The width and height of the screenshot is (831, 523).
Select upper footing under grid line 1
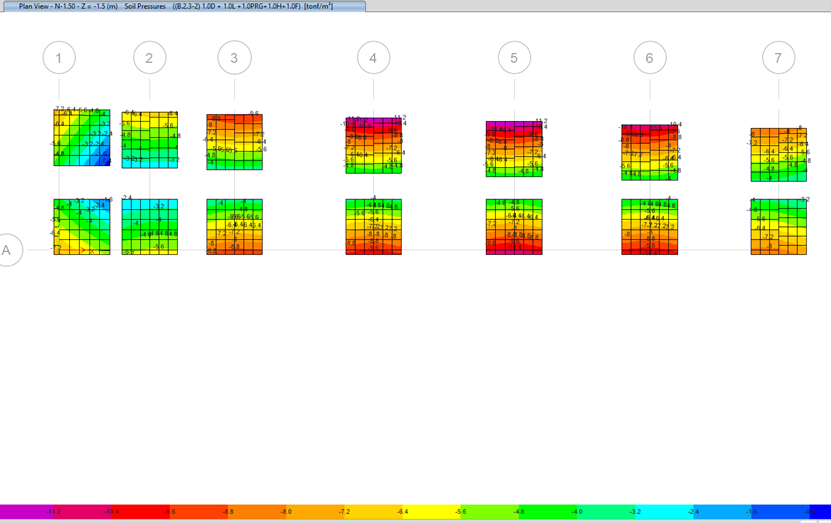pyautogui.click(x=81, y=137)
